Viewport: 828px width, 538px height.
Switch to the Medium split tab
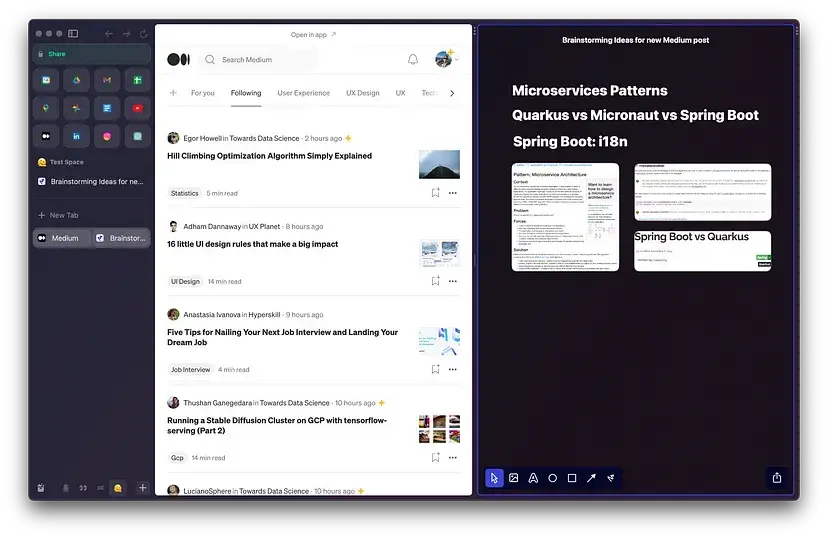pyautogui.click(x=62, y=238)
